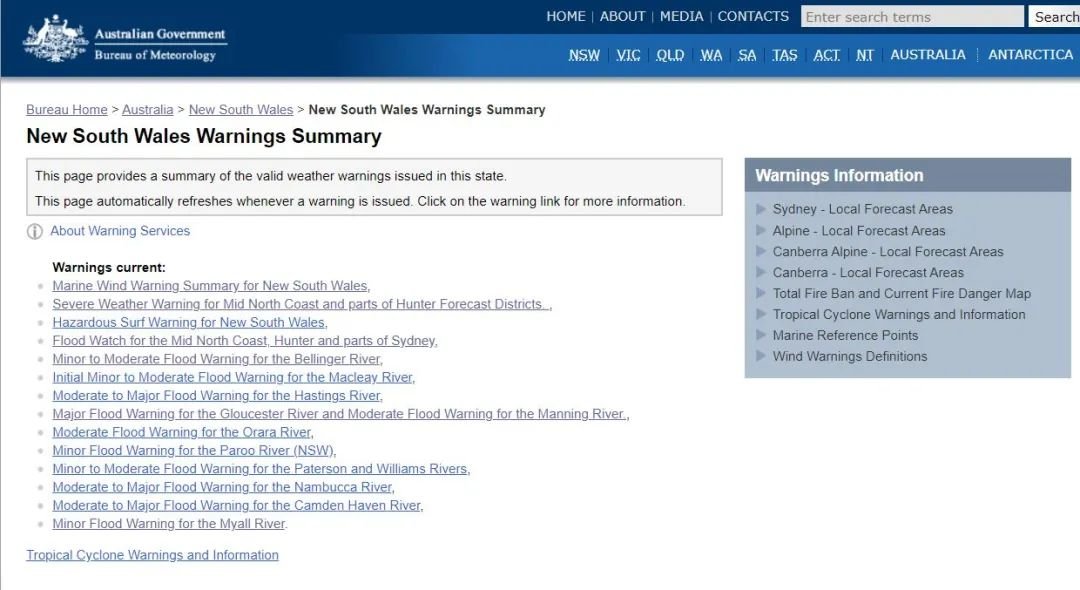Open Canberra Alpine - Local Forecast Areas
The height and width of the screenshot is (590, 1080).
coord(888,252)
